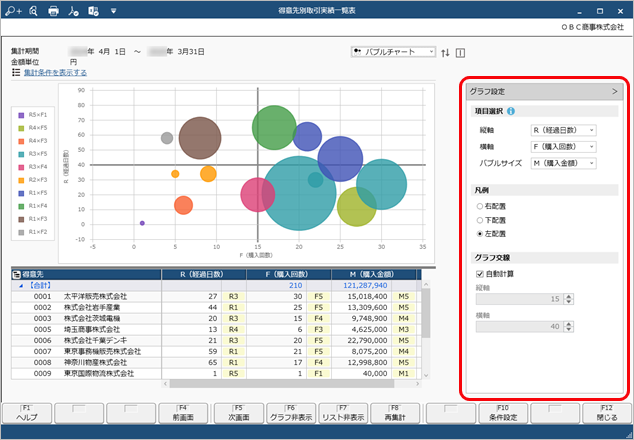Click the F12 閉じる button
This screenshot has width=634, height=440.
pos(607,413)
